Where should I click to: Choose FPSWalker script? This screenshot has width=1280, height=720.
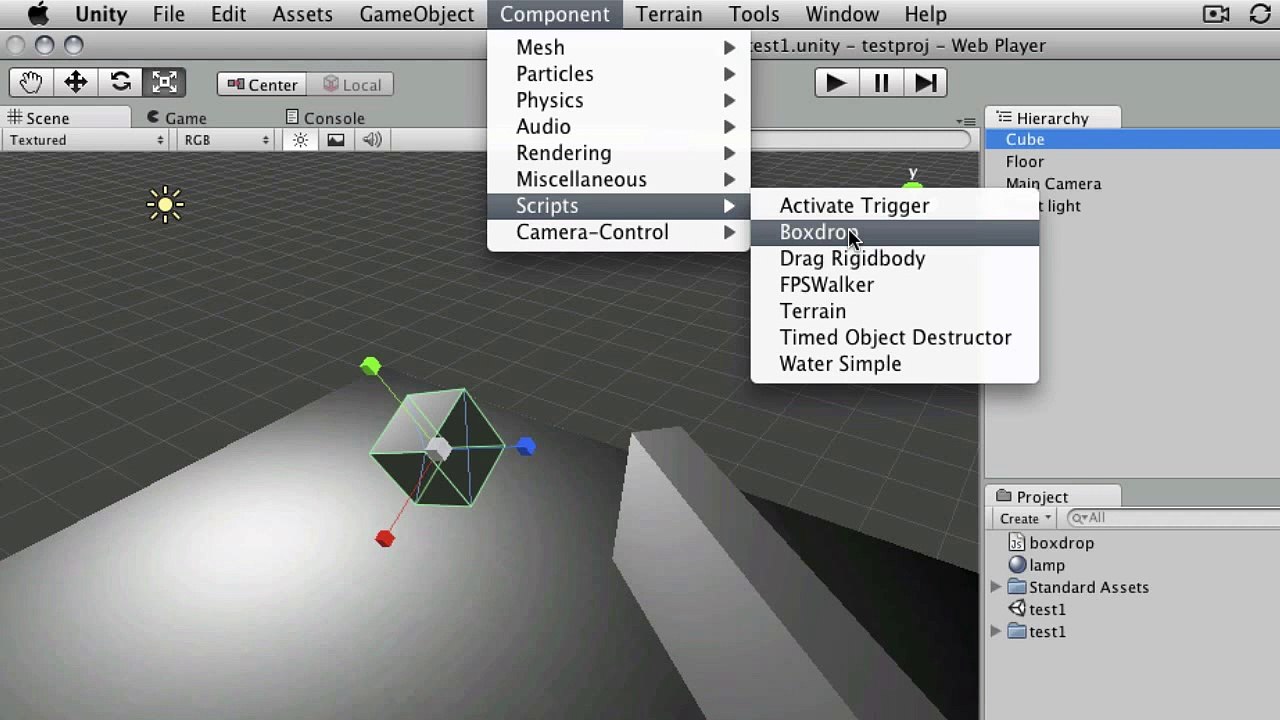click(x=895, y=285)
